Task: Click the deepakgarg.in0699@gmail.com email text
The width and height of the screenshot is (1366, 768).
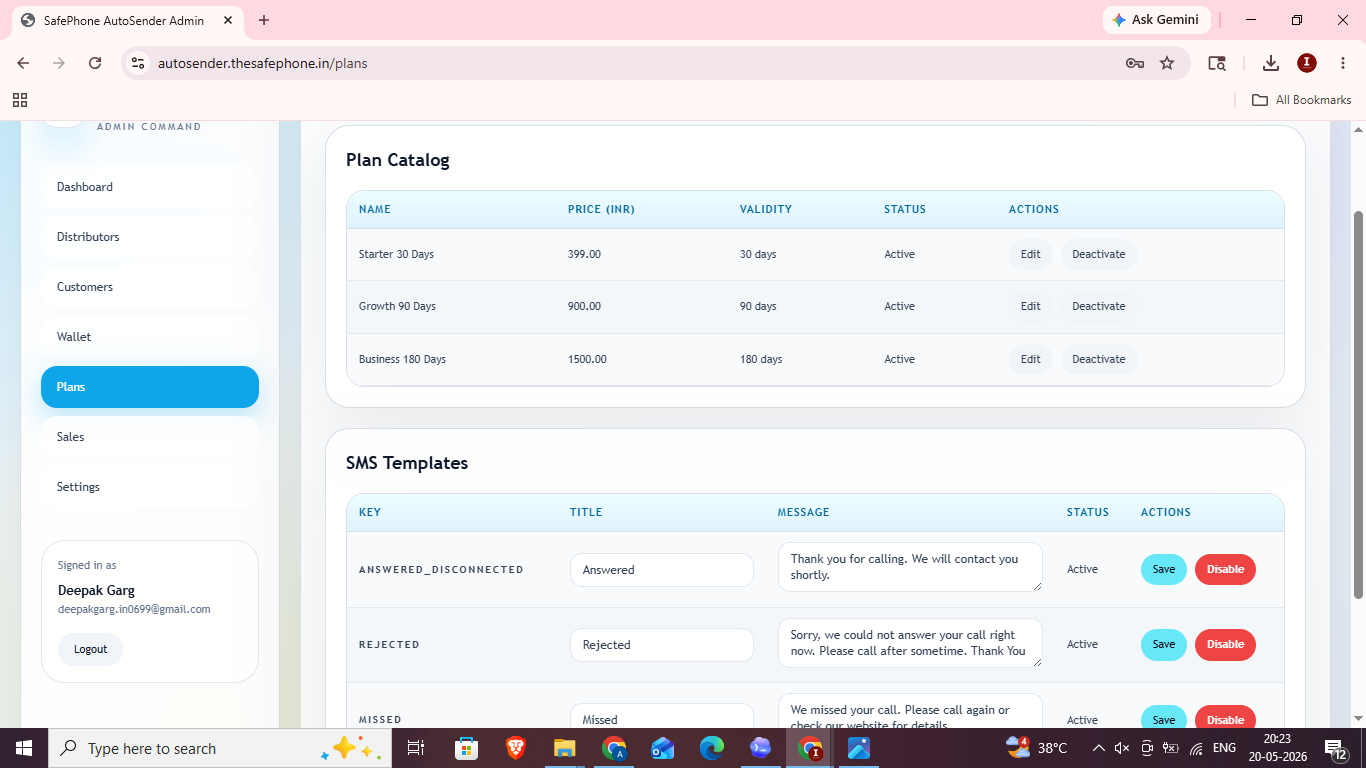Action: (134, 609)
